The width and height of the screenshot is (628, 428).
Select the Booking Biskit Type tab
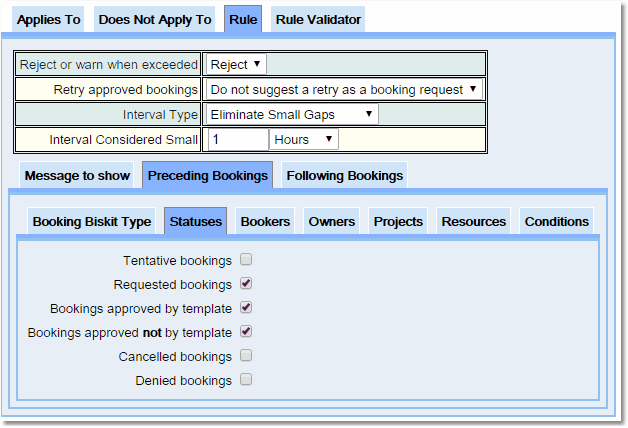pyautogui.click(x=92, y=221)
